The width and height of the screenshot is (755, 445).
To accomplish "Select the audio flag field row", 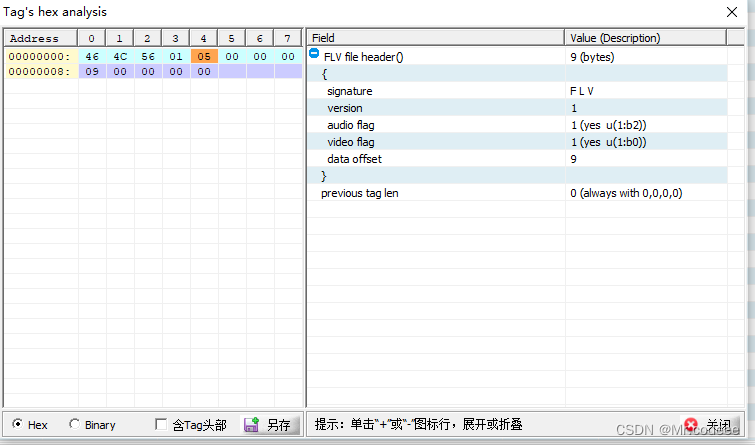I will coord(517,125).
